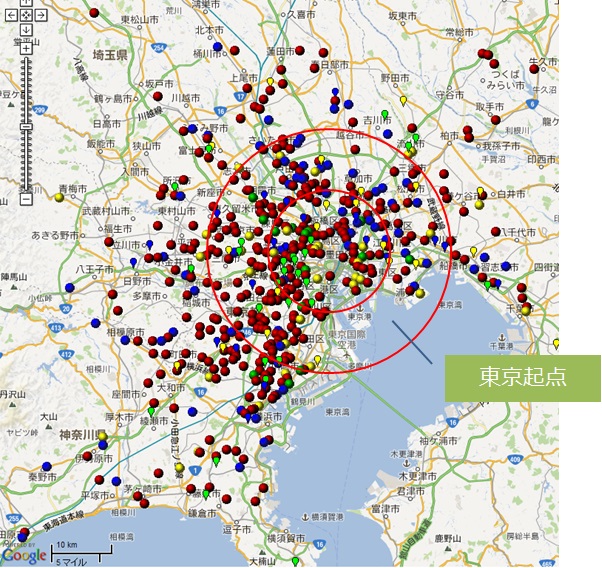Click the 東京国際空港 airport label
Screen dimensions: 602x568
[x=347, y=339]
